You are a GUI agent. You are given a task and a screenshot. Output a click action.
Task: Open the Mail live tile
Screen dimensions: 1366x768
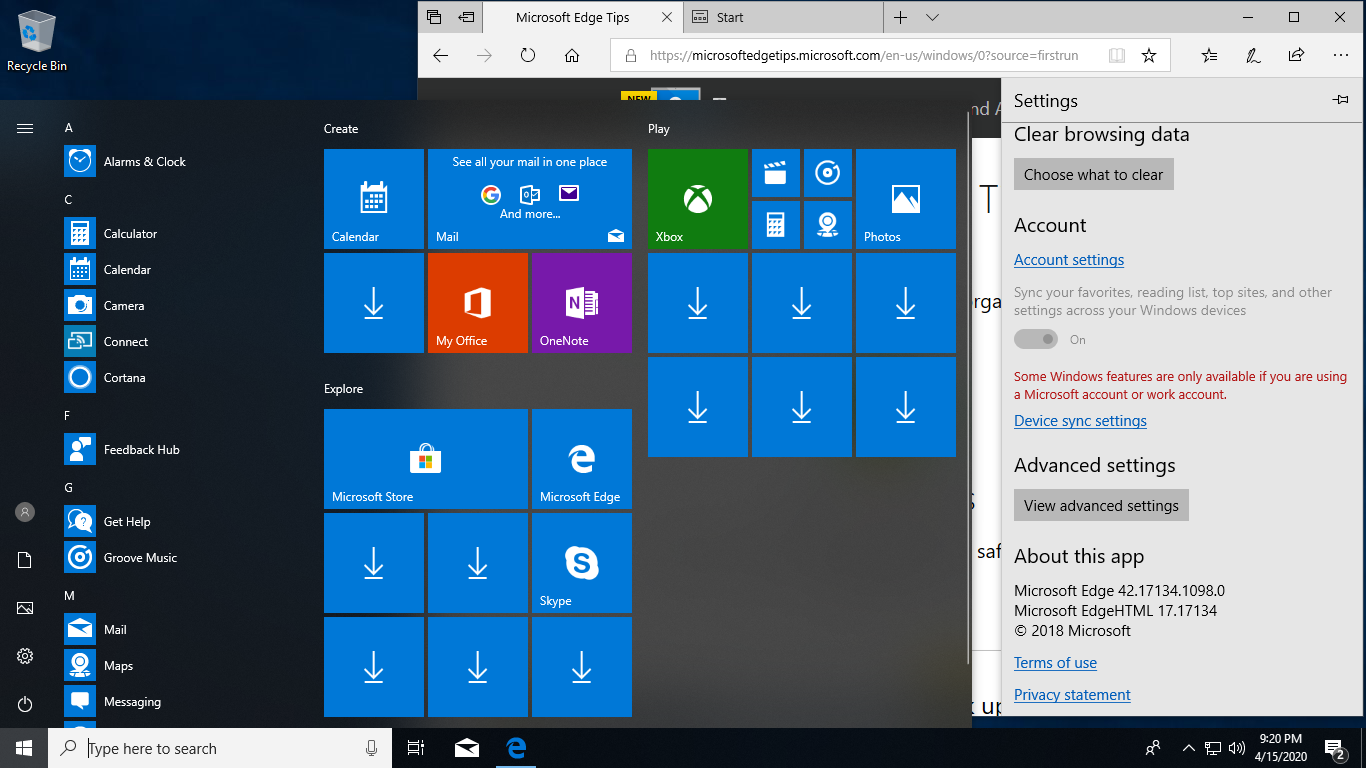(x=530, y=199)
